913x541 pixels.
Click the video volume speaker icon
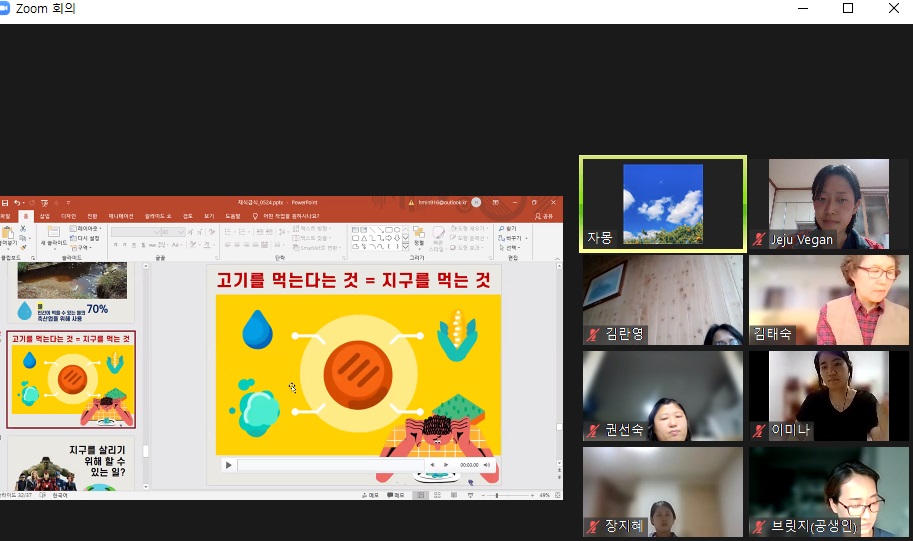pyautogui.click(x=487, y=465)
